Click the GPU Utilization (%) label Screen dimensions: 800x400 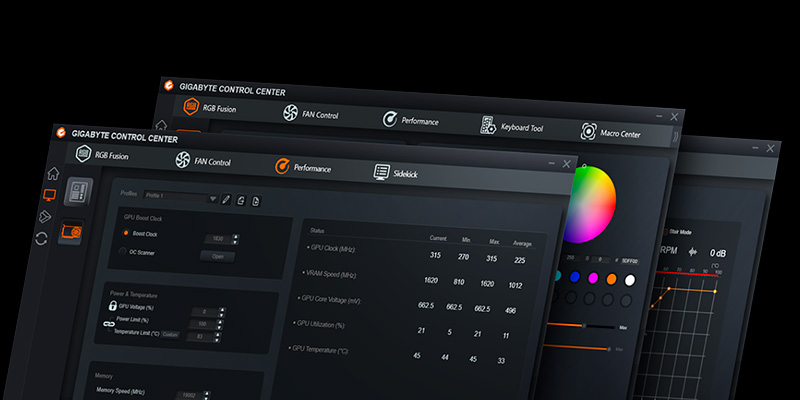click(319, 324)
